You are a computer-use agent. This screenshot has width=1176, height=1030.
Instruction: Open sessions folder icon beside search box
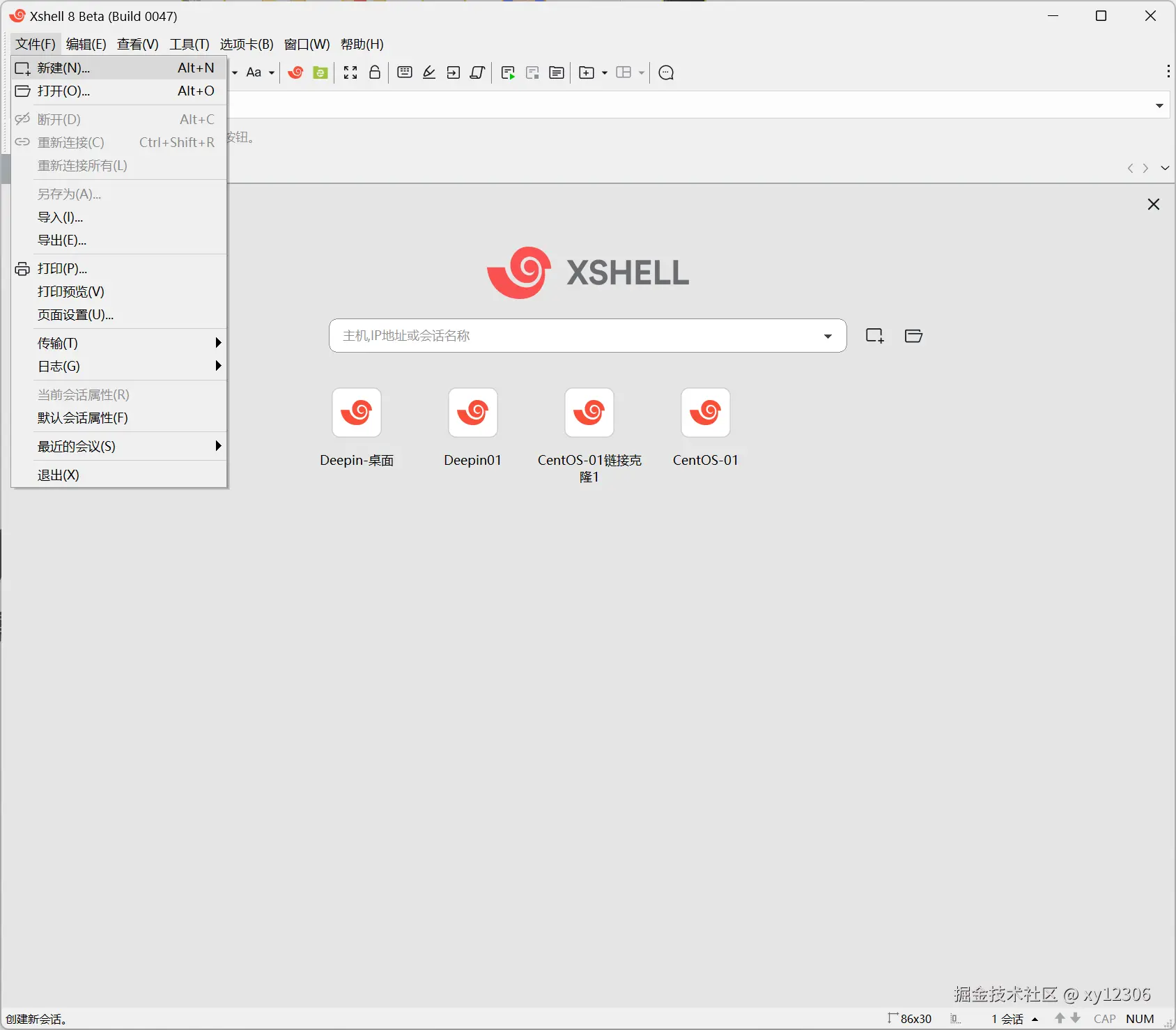913,336
